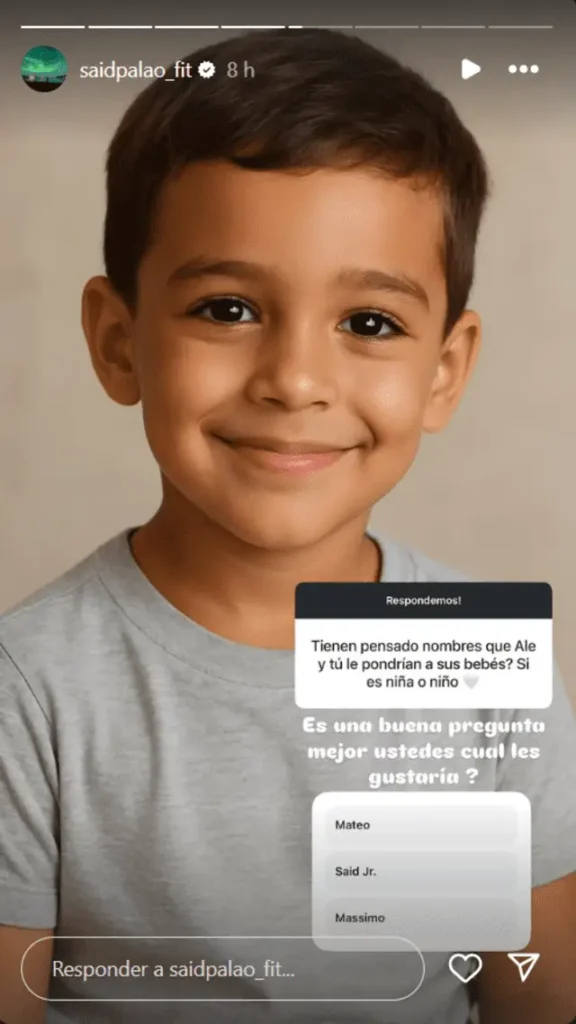Open the saidpalao_fit profile avatar
Image resolution: width=576 pixels, height=1024 pixels.
coord(44,69)
